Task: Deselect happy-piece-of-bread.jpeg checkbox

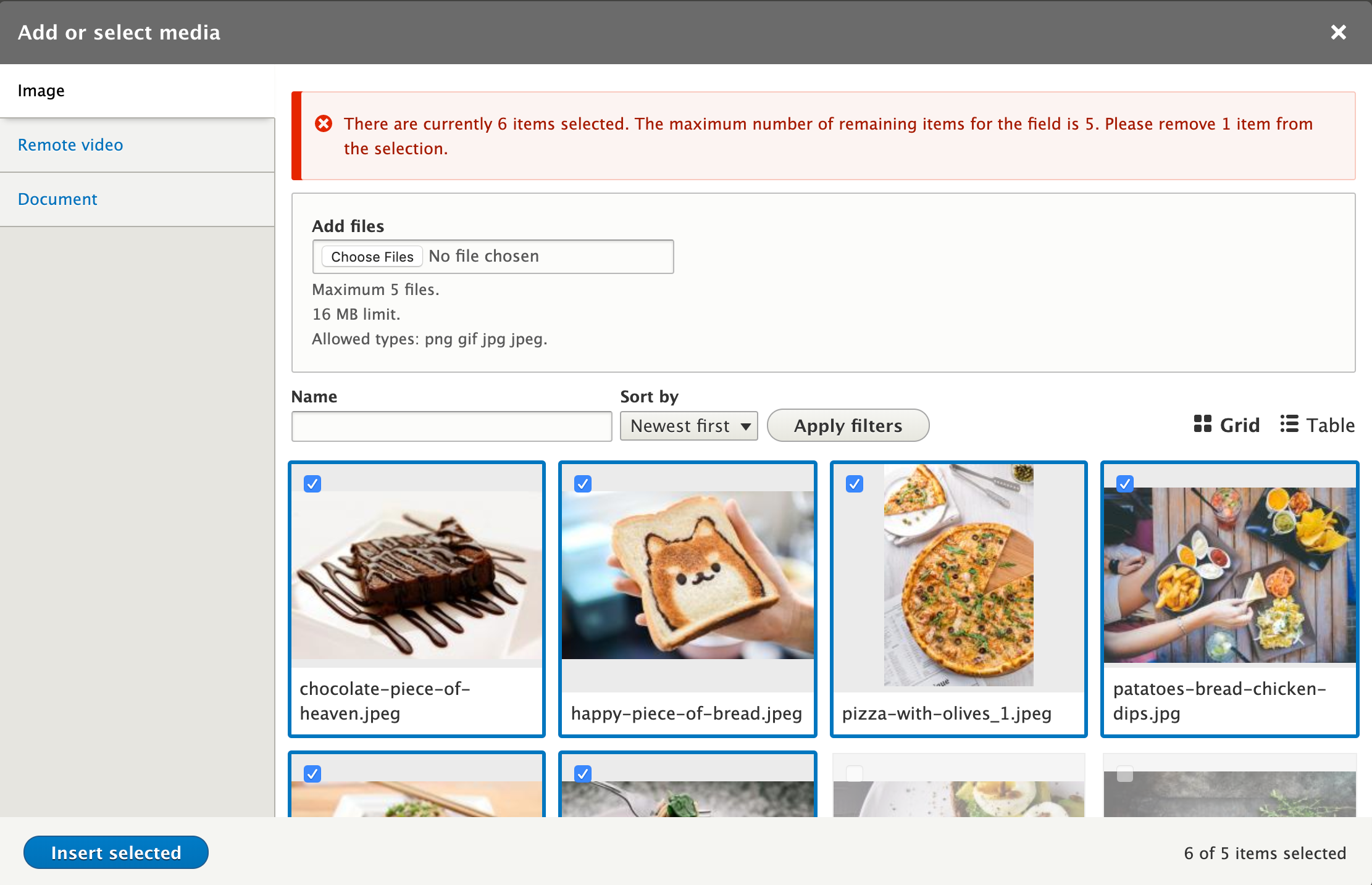Action: (583, 484)
